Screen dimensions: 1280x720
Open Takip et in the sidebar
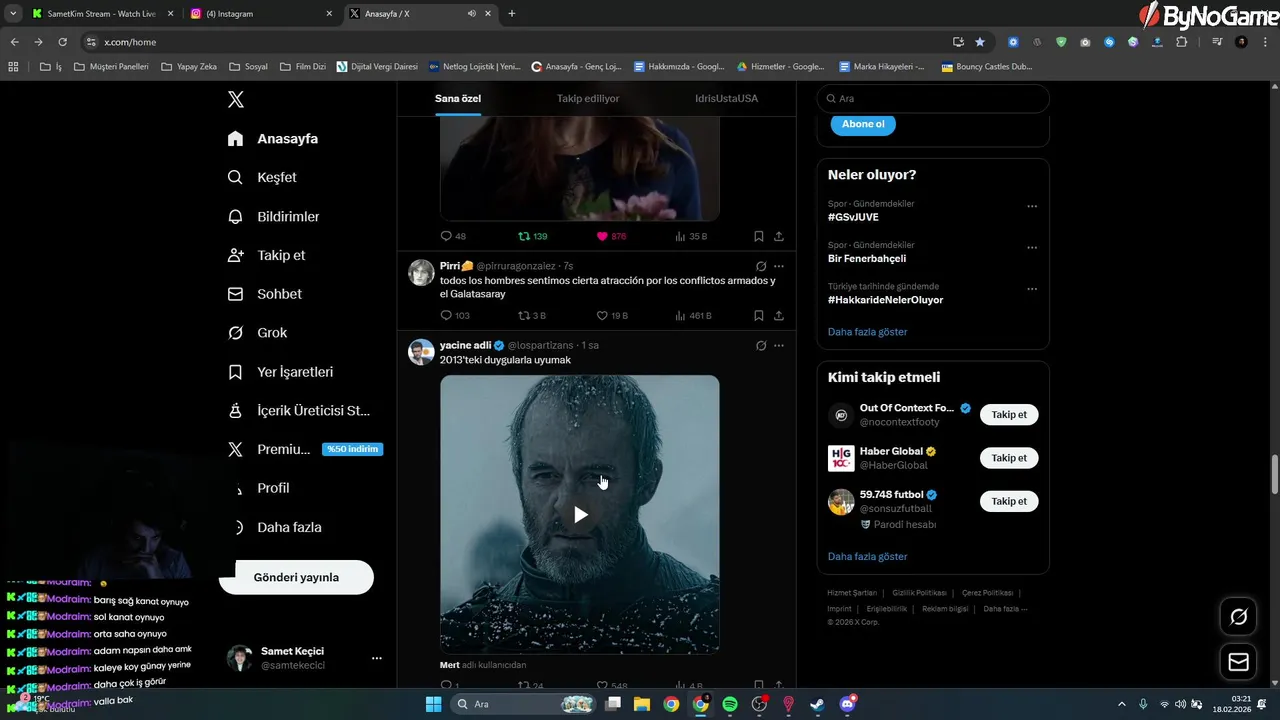click(267, 256)
